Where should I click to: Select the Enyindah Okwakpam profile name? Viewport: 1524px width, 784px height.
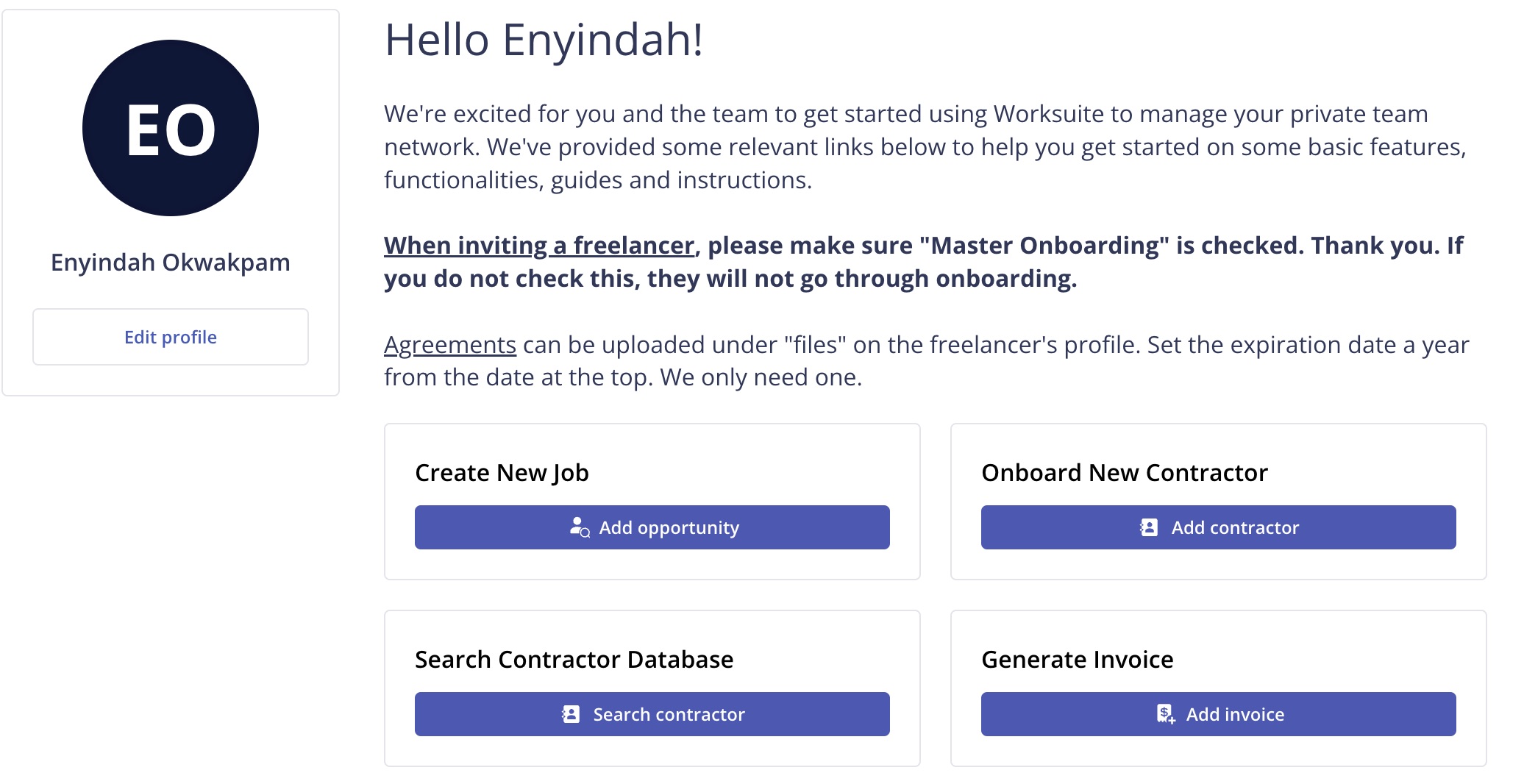[171, 263]
